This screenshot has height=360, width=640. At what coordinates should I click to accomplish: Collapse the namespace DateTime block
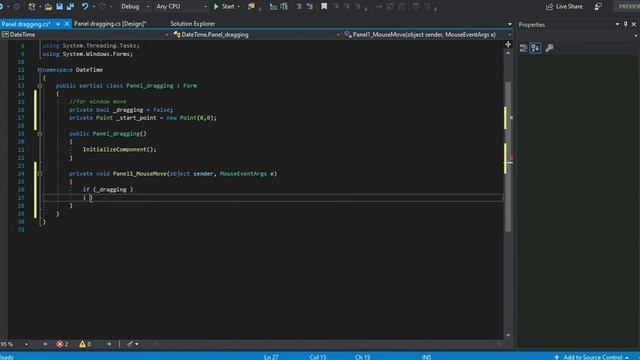click(40, 70)
